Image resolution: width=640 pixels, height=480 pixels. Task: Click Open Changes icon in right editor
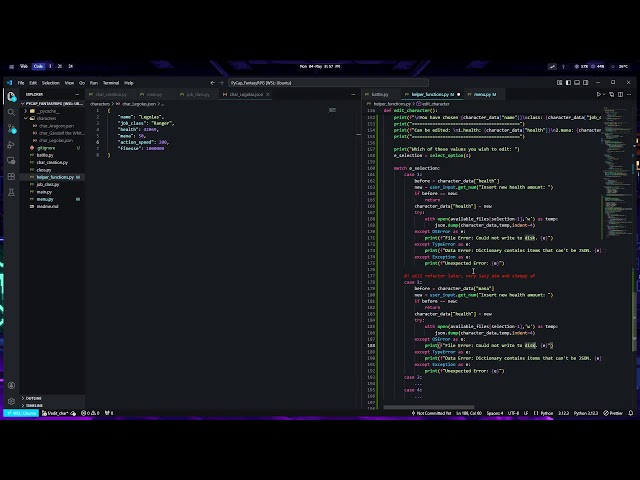coord(611,94)
